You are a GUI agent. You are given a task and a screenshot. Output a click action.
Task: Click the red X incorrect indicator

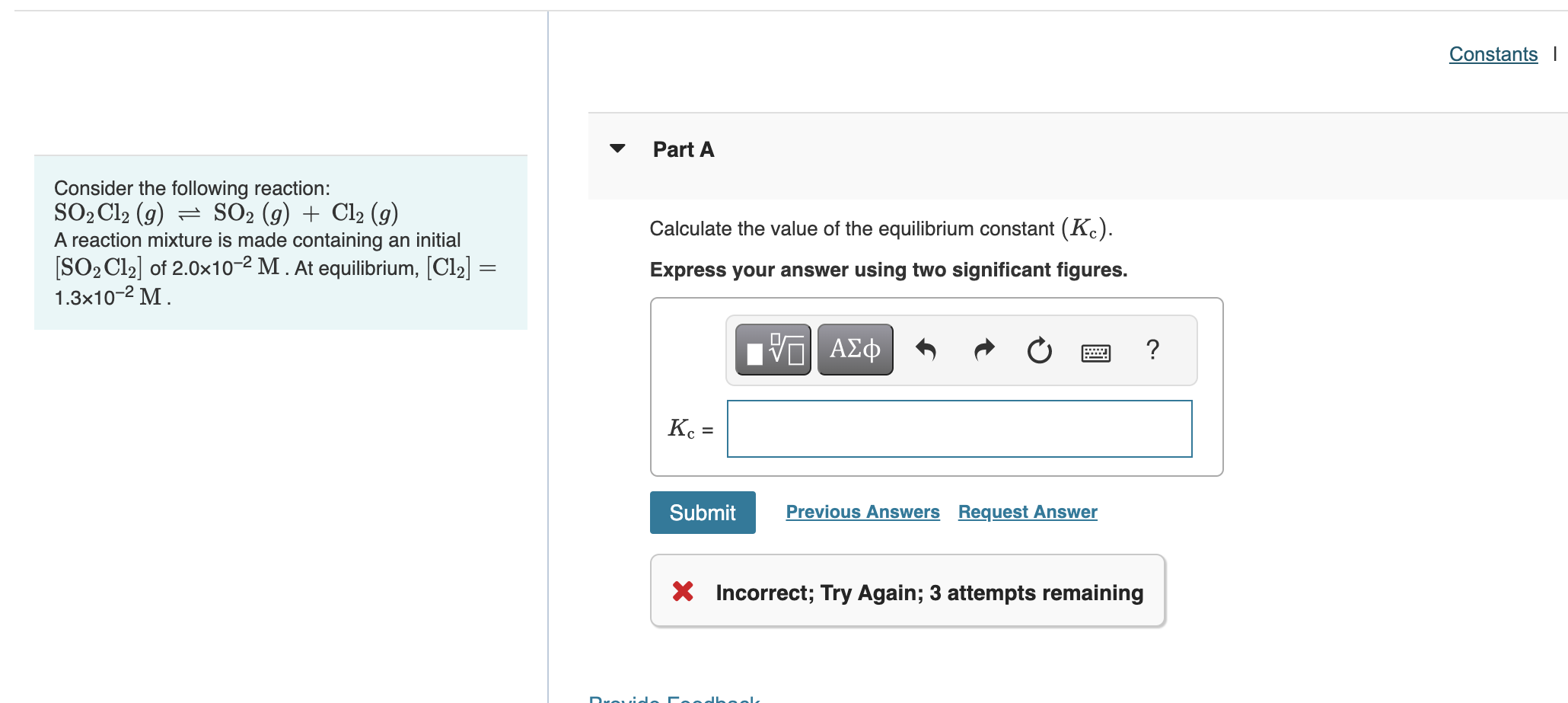click(683, 592)
